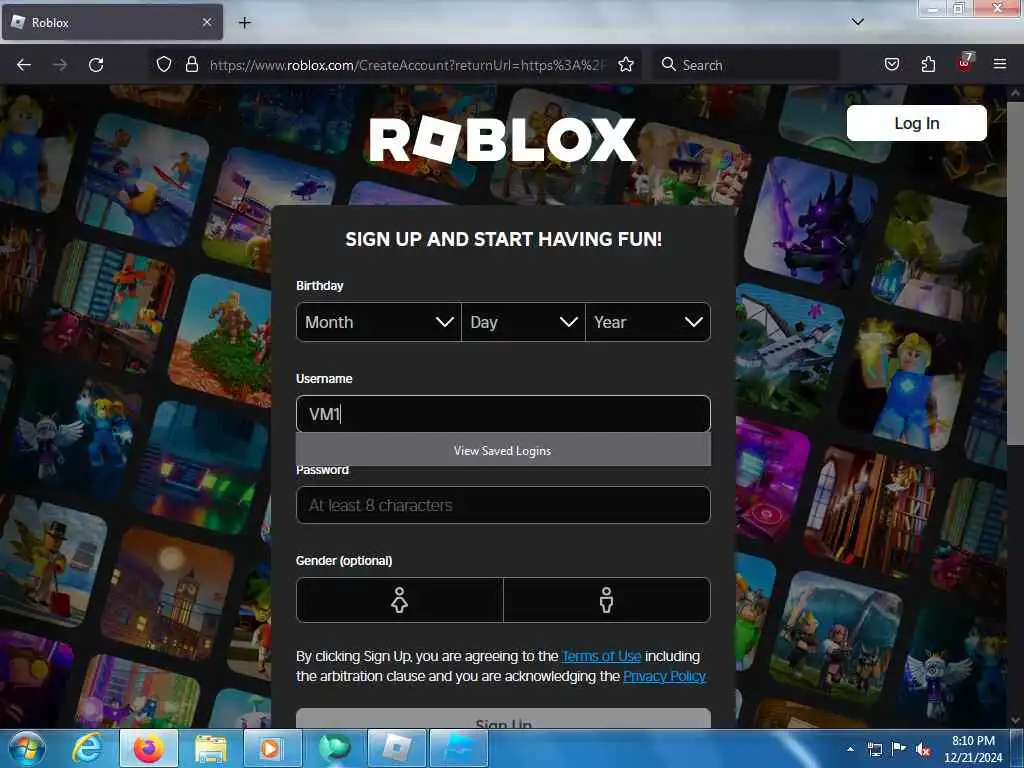Go forward with the browser forward arrow

(x=60, y=65)
